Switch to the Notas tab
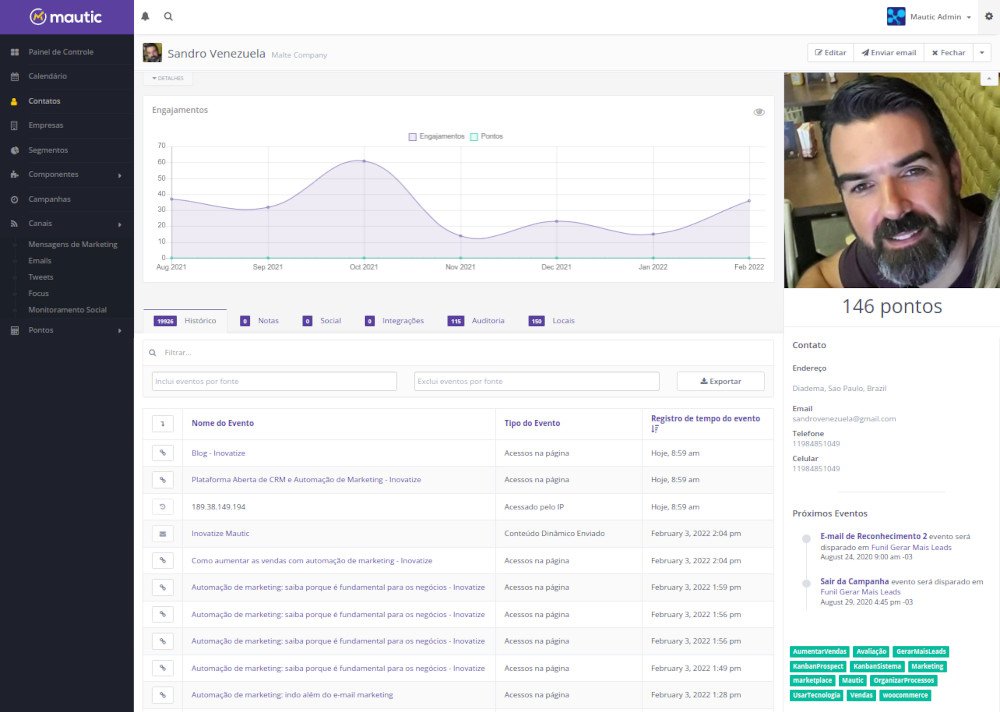Image resolution: width=1000 pixels, height=712 pixels. point(260,321)
